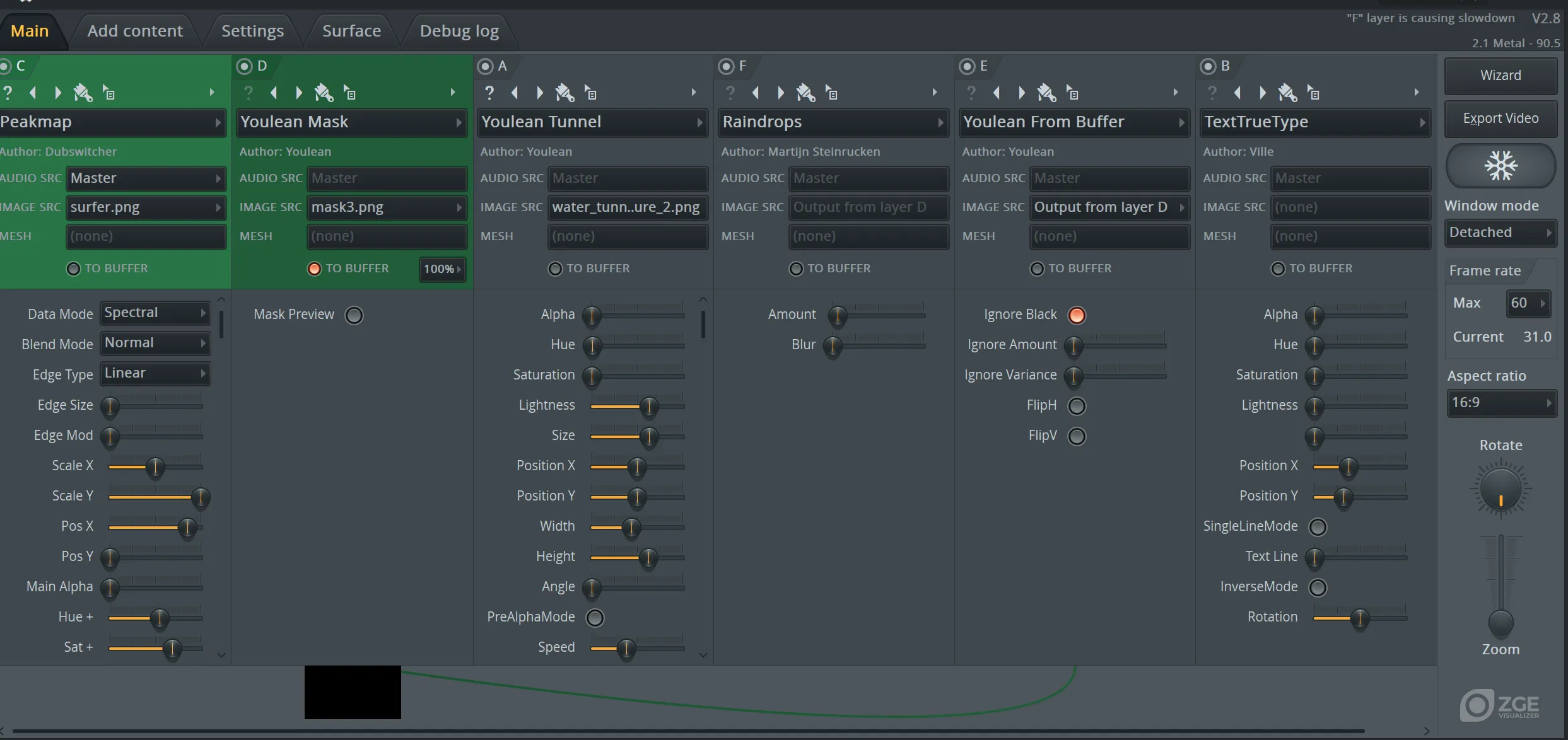1568x740 pixels.
Task: Click the paintbrush icon on layer D
Action: (324, 93)
